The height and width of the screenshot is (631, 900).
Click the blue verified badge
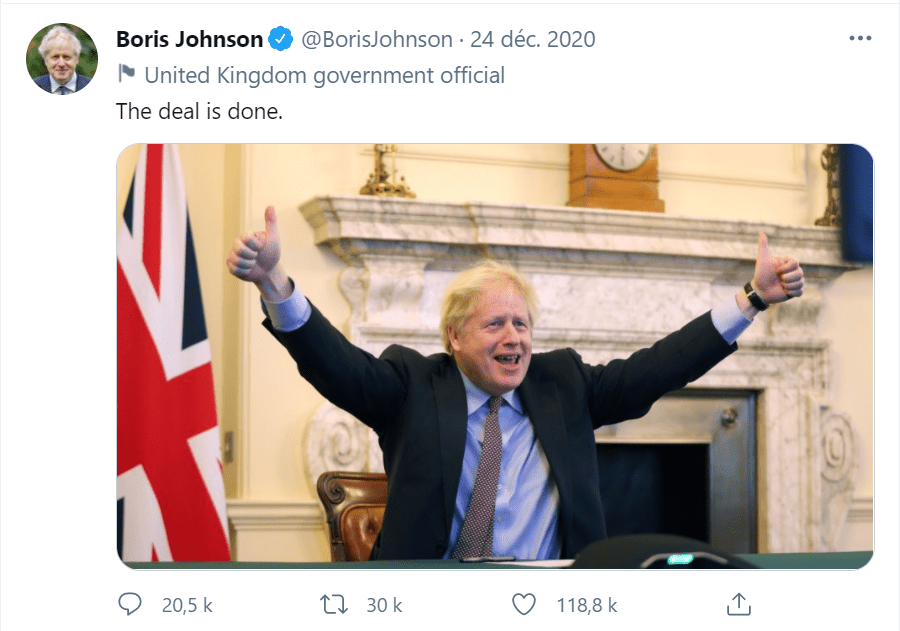click(281, 40)
